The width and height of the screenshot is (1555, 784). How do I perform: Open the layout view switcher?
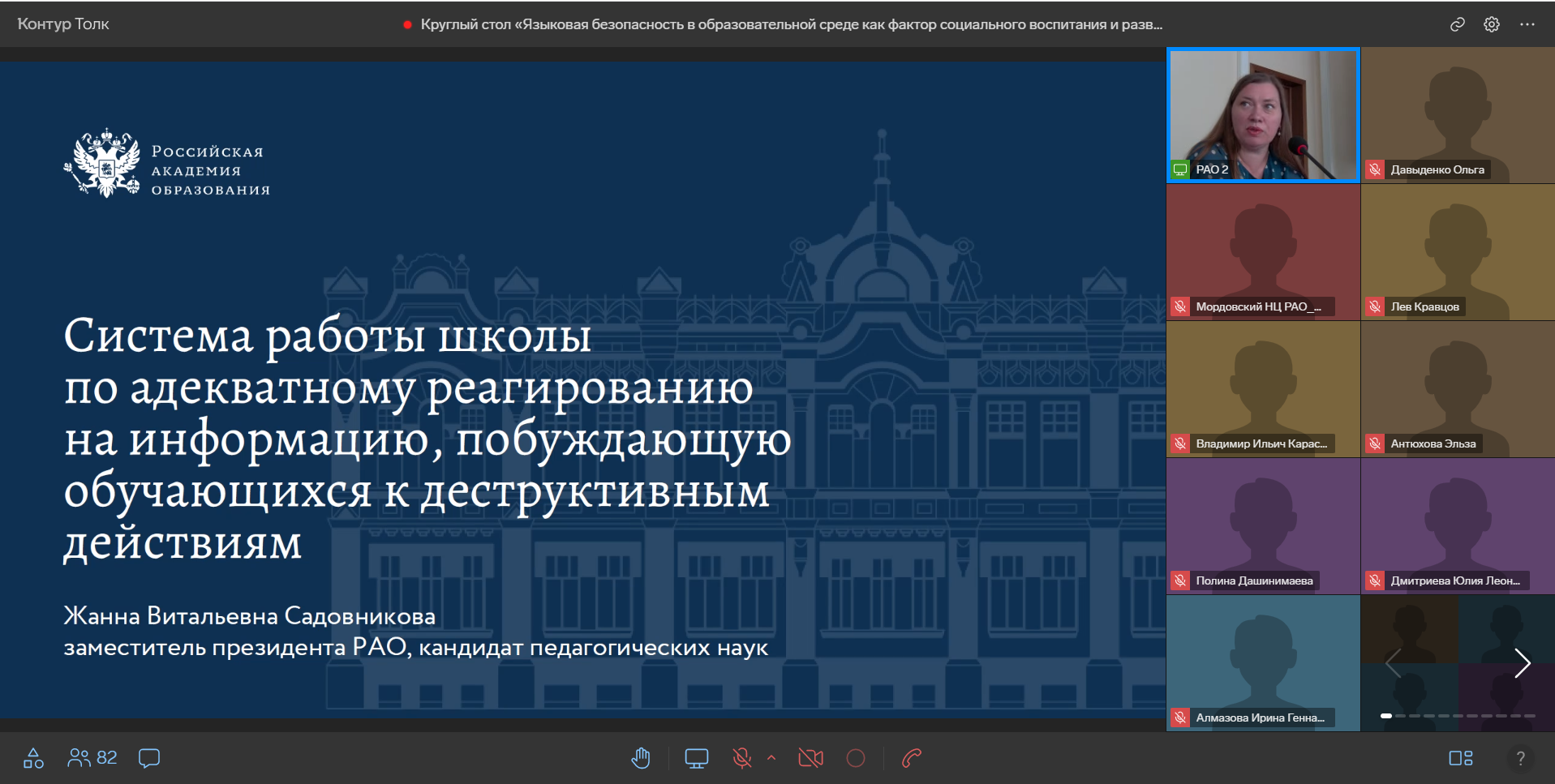coord(1460,758)
